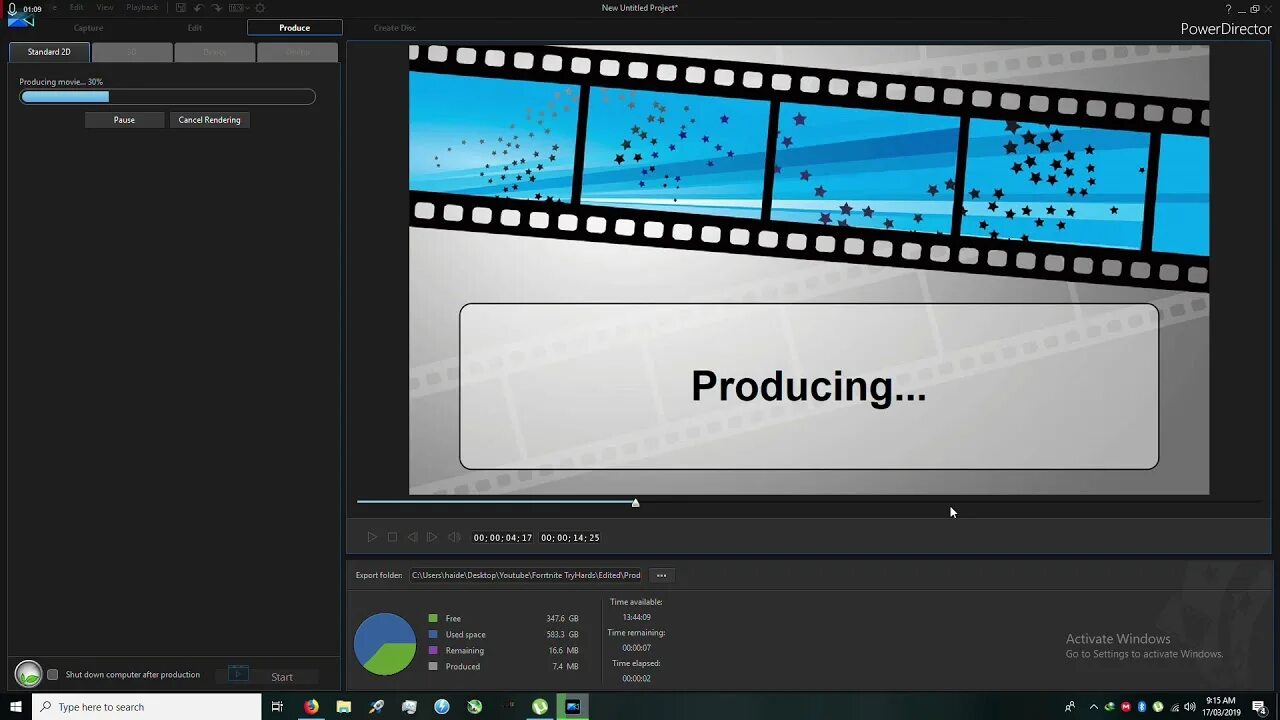Image resolution: width=1280 pixels, height=720 pixels.
Task: Click the purple Remaining legend swatch
Action: click(433, 650)
